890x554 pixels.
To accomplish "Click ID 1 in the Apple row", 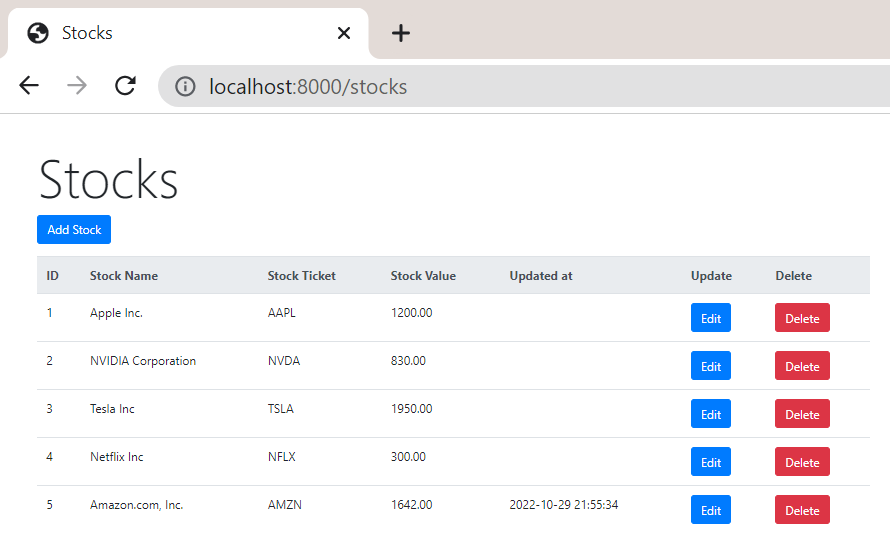I will pyautogui.click(x=49, y=313).
